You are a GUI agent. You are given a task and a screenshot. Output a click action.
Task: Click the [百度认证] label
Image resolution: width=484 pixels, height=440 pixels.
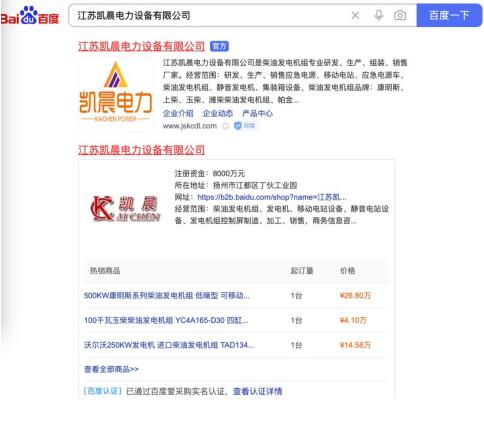pos(102,391)
